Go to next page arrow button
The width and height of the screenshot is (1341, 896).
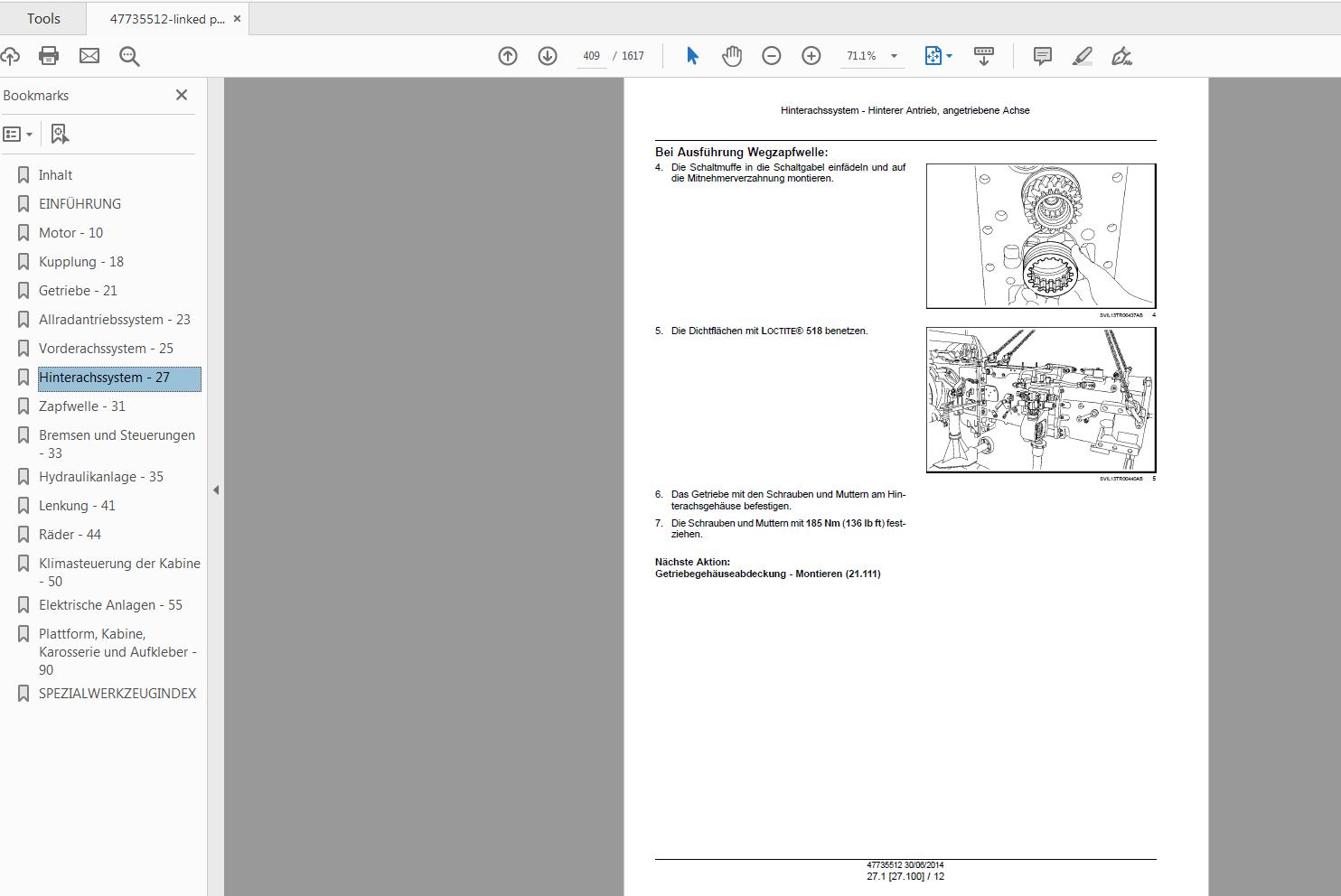click(548, 56)
